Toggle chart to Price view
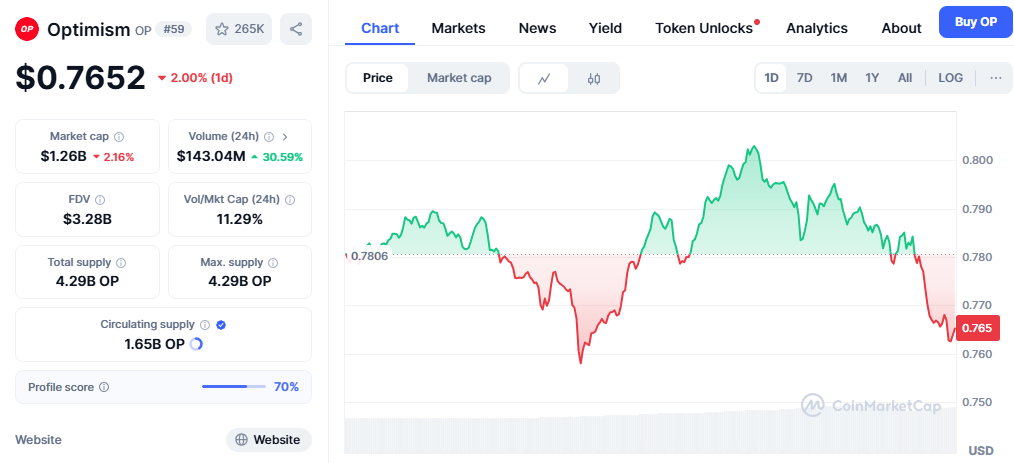This screenshot has height=463, width=1014. point(378,78)
